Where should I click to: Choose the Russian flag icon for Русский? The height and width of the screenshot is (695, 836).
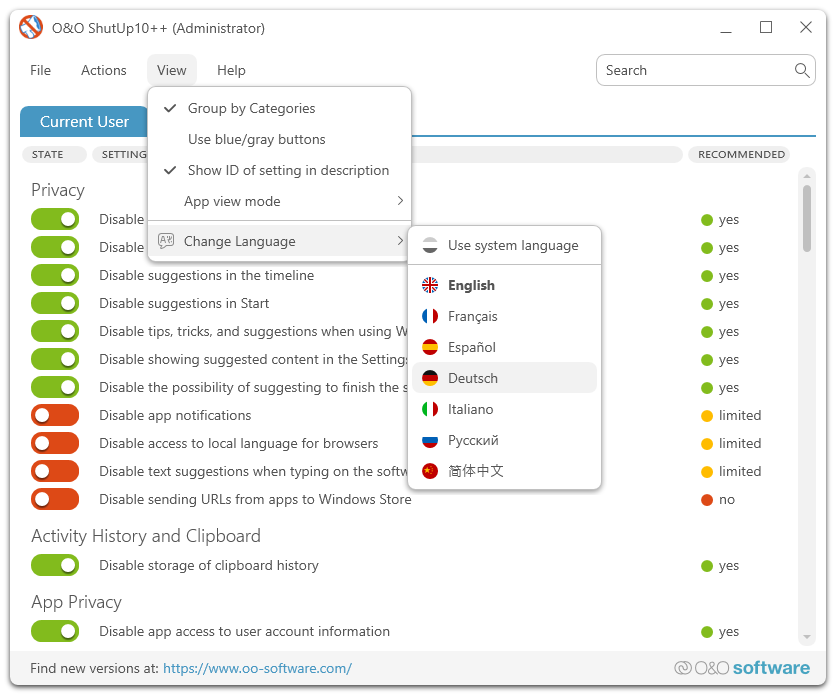coord(430,440)
